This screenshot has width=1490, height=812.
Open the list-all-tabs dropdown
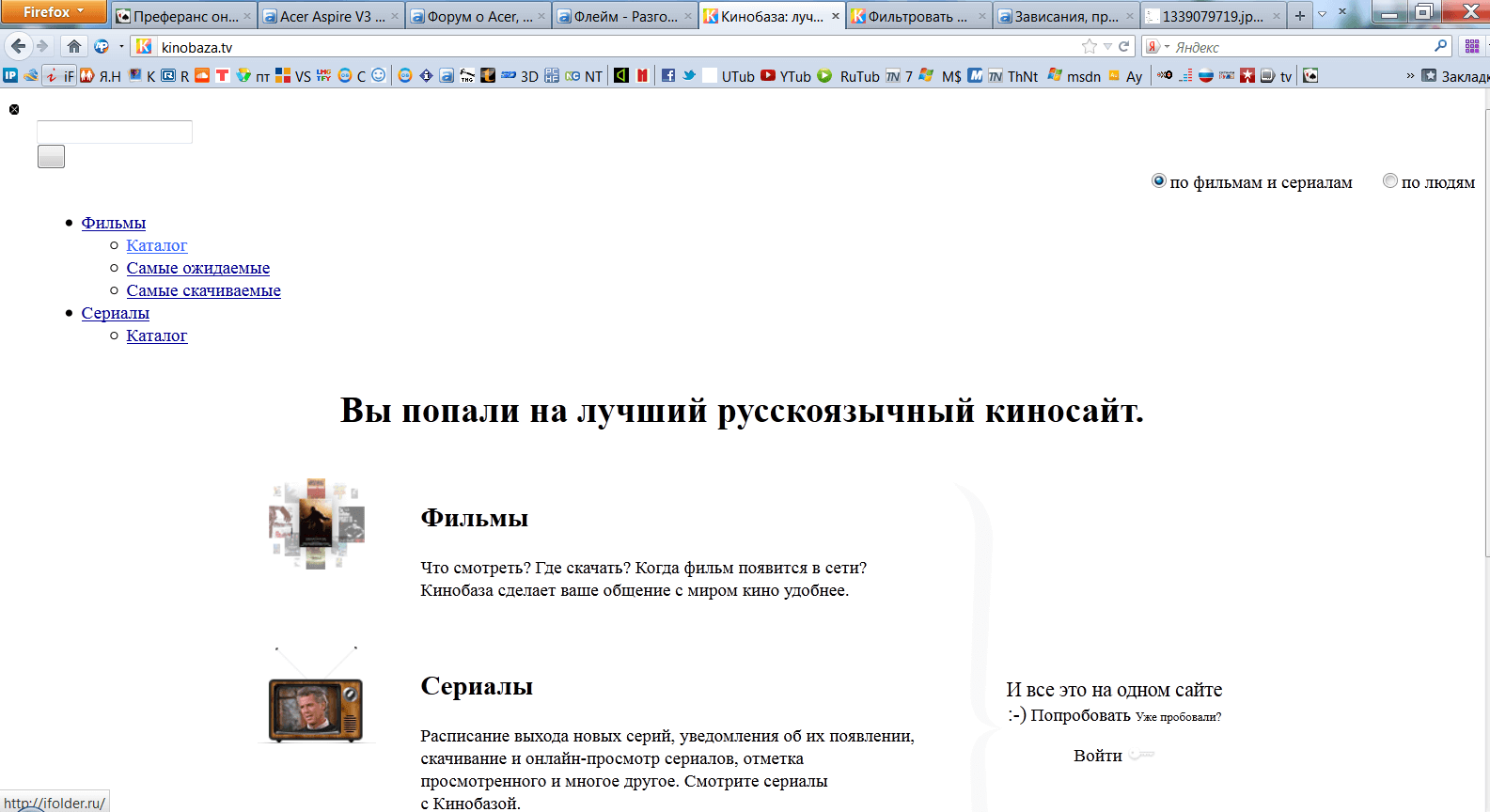[1322, 15]
